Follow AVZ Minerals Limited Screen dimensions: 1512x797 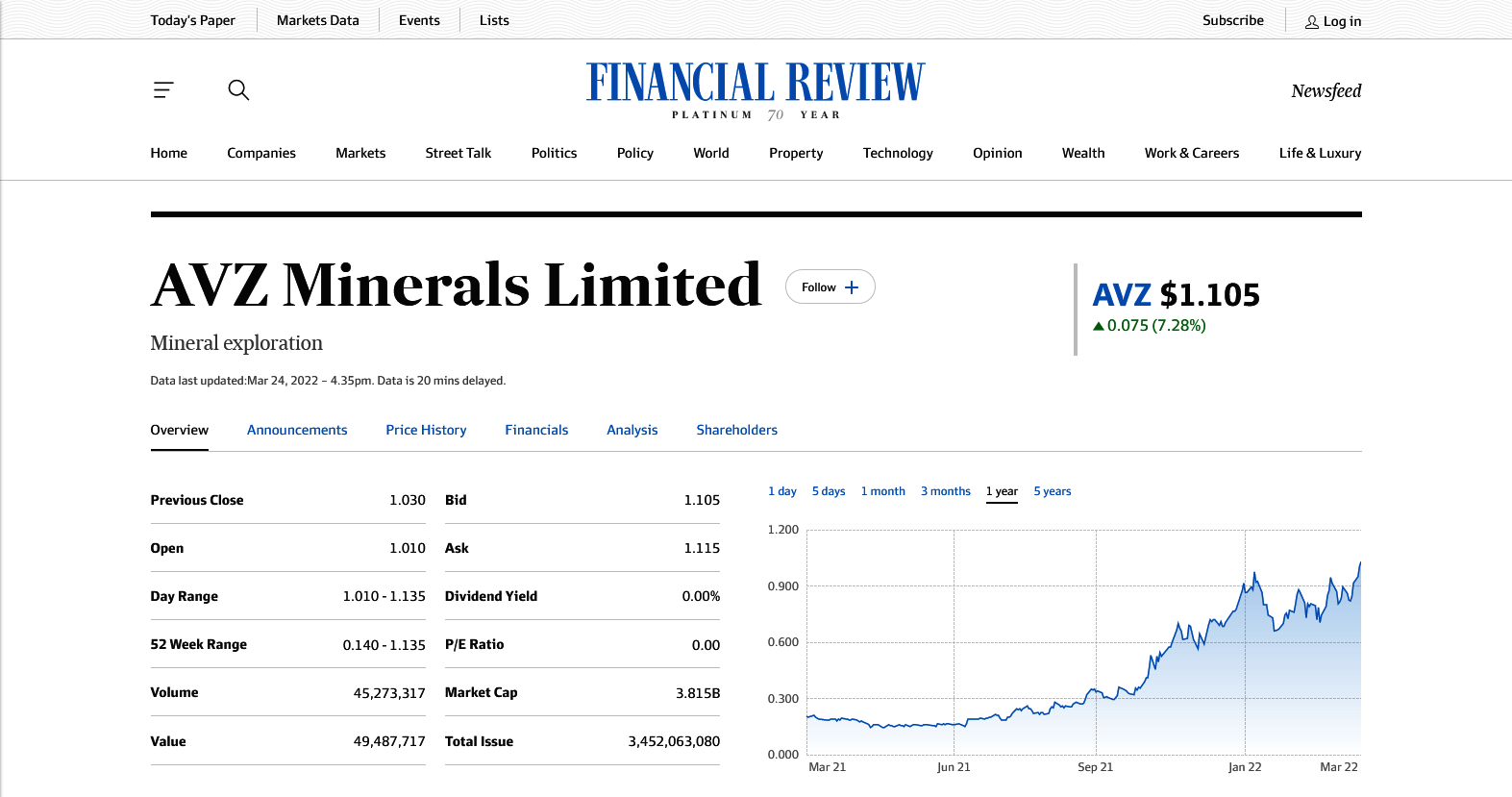click(x=830, y=286)
